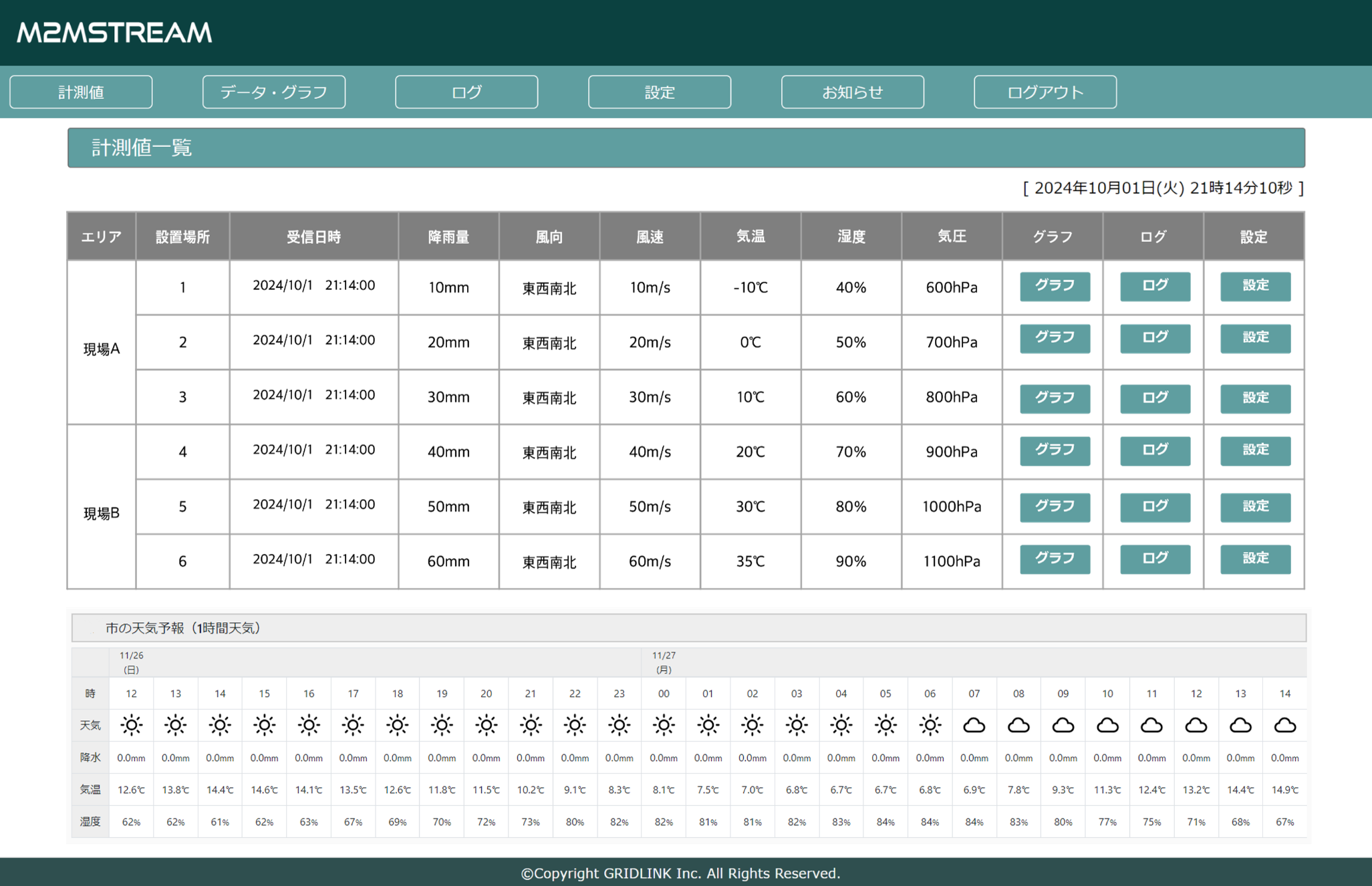Click the cloudy icon at hour 11

(1151, 725)
